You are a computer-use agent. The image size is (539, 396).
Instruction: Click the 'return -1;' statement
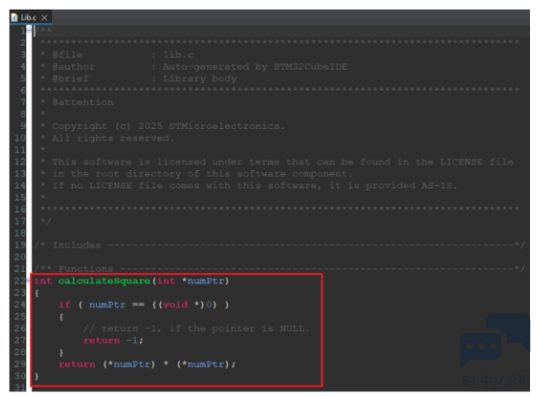(113, 340)
